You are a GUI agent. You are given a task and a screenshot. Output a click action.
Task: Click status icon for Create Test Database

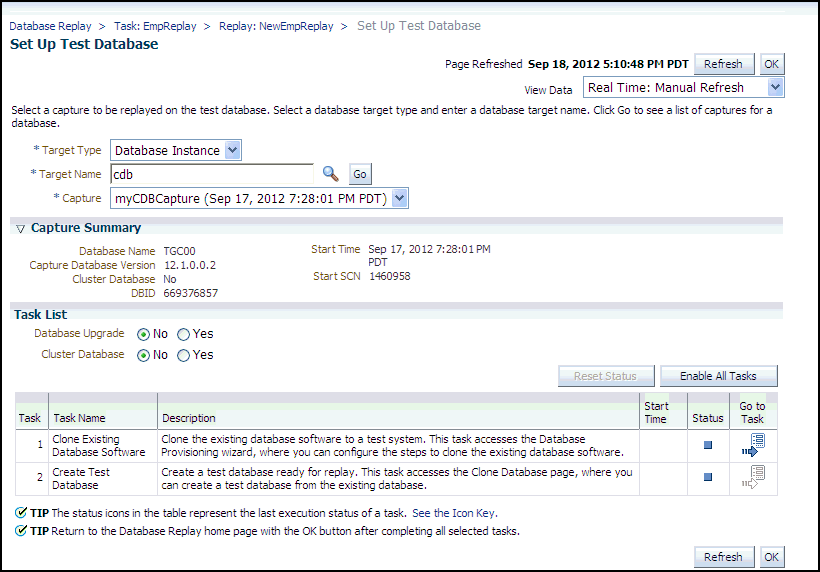(x=708, y=477)
